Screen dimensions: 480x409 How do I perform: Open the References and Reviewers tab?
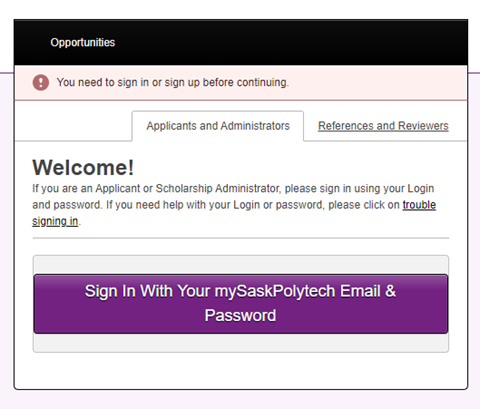click(x=383, y=126)
